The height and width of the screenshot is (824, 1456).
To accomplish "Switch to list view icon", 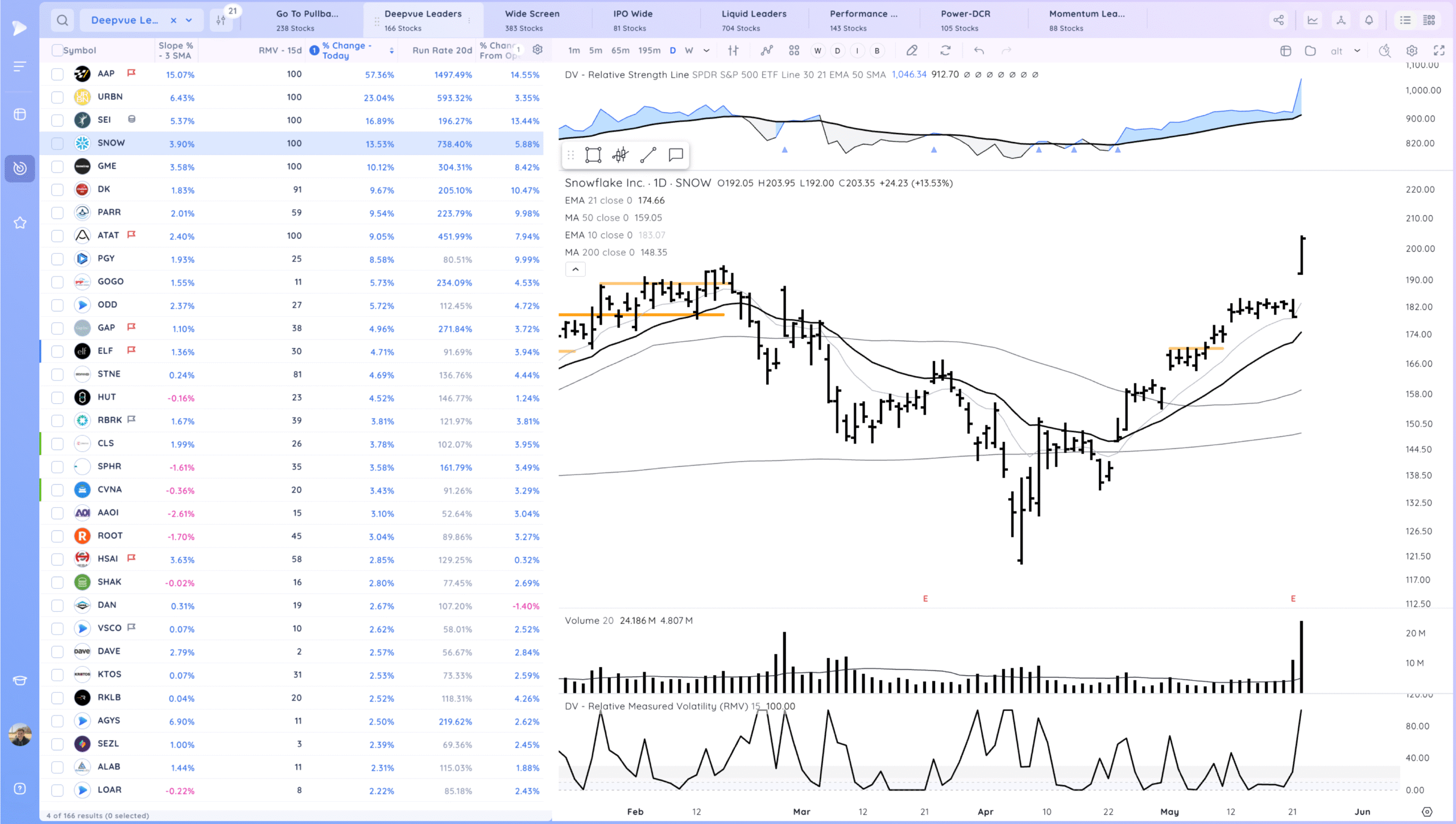I will coord(1405,20).
